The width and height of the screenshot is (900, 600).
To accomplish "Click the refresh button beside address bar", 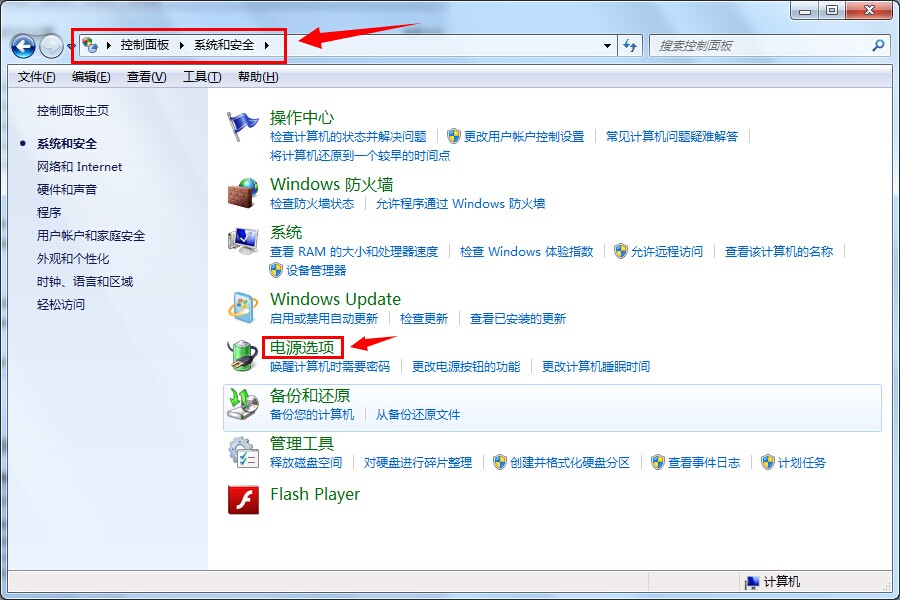I will (x=630, y=45).
